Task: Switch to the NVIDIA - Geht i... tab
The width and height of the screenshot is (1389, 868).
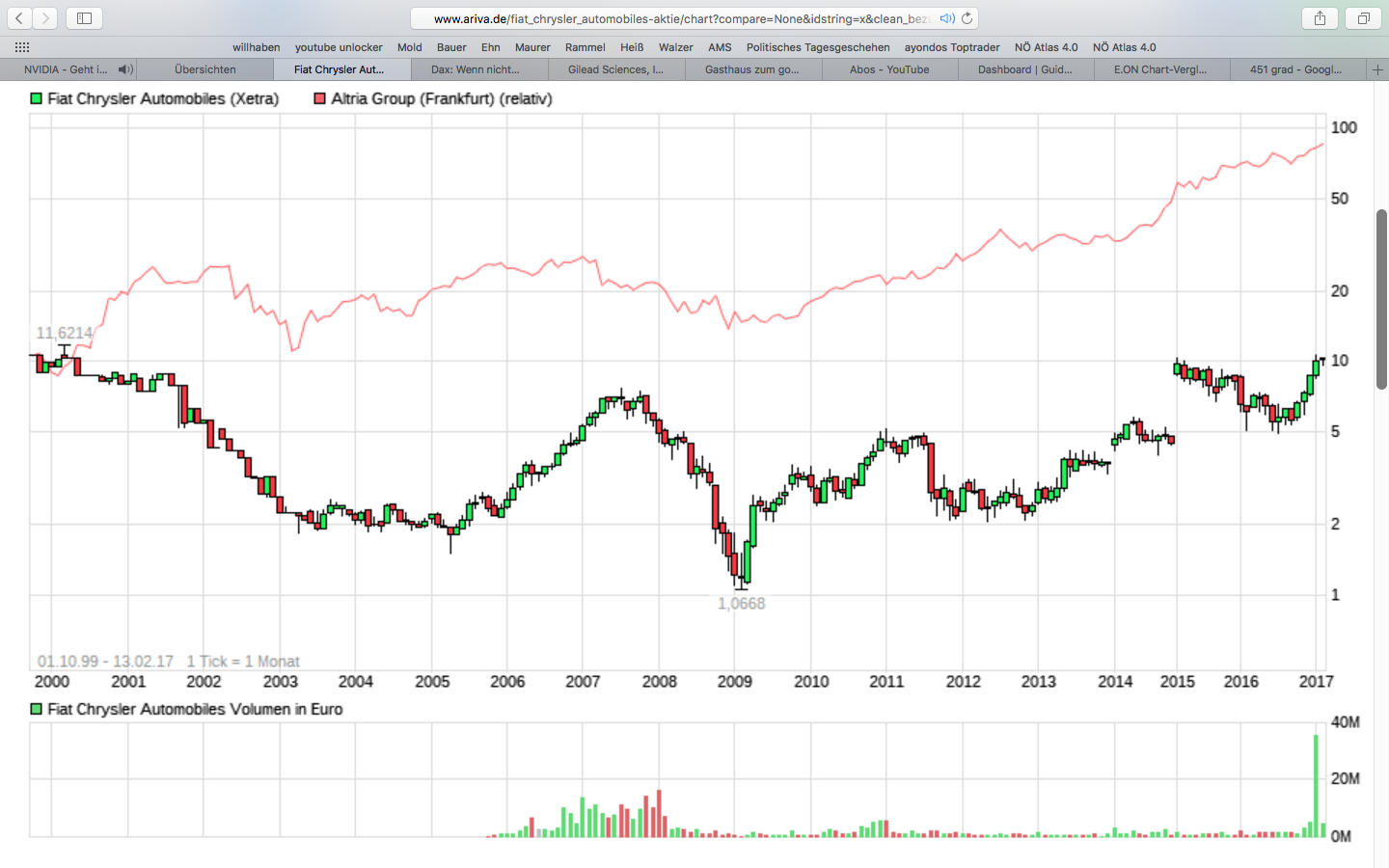Action: 68,69
